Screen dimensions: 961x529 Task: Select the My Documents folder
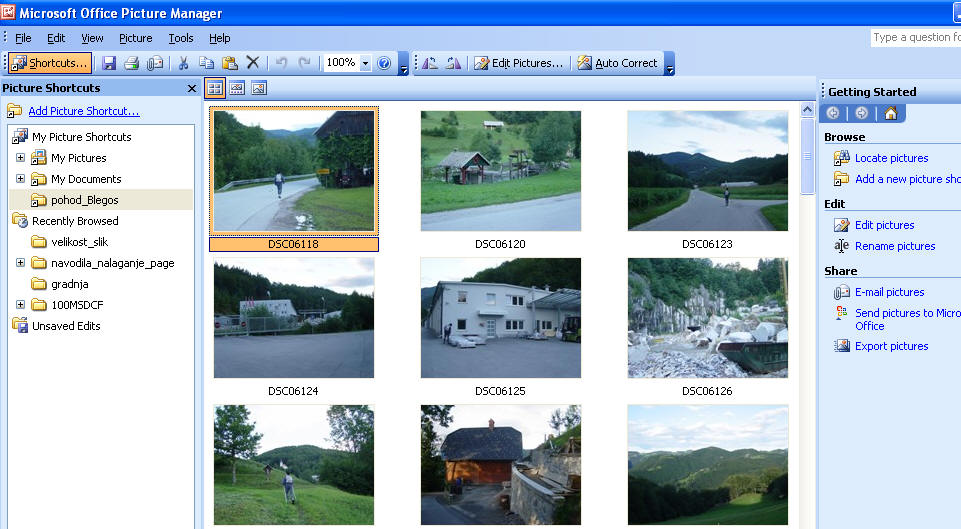coord(86,179)
